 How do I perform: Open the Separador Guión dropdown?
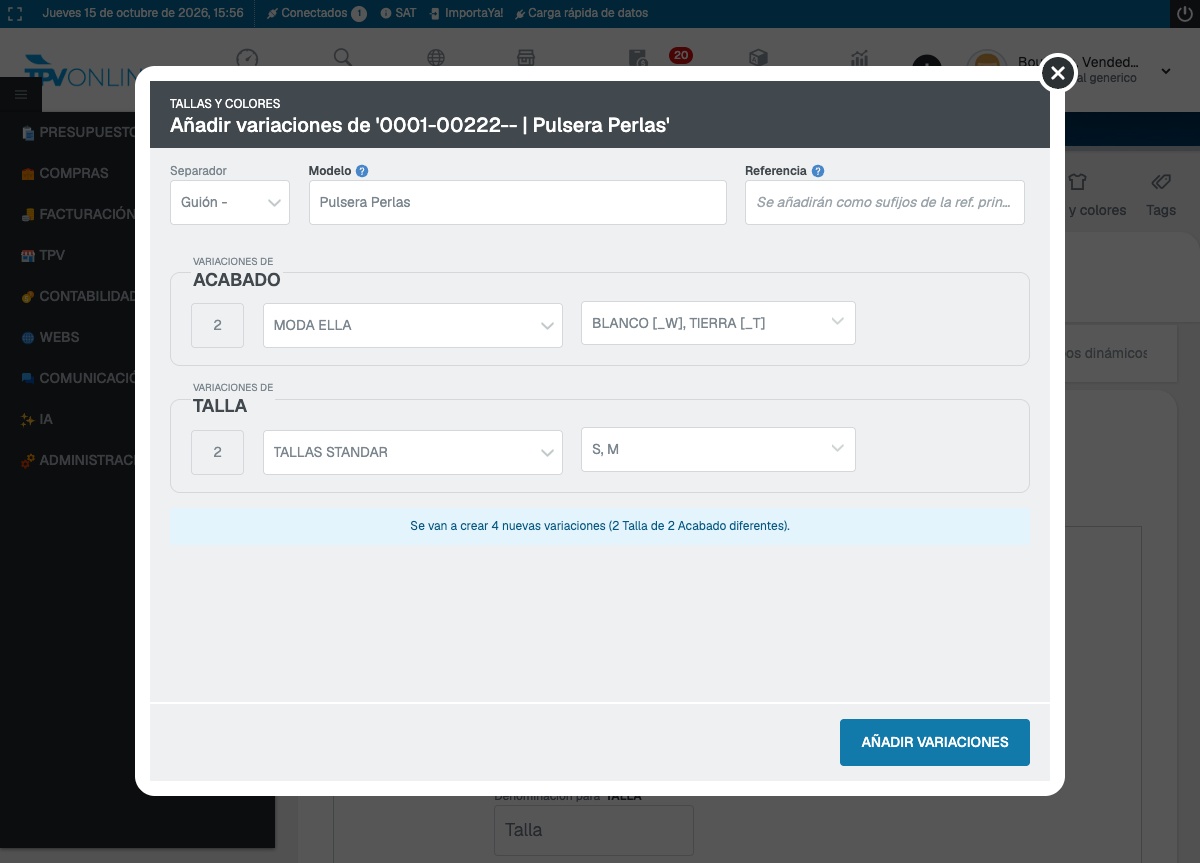point(230,202)
